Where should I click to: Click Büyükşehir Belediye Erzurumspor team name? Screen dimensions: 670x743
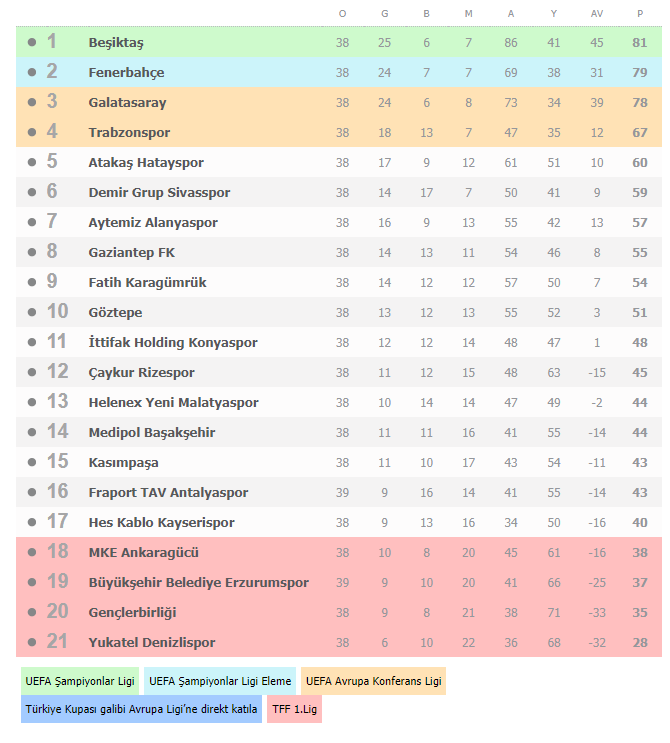pos(199,582)
